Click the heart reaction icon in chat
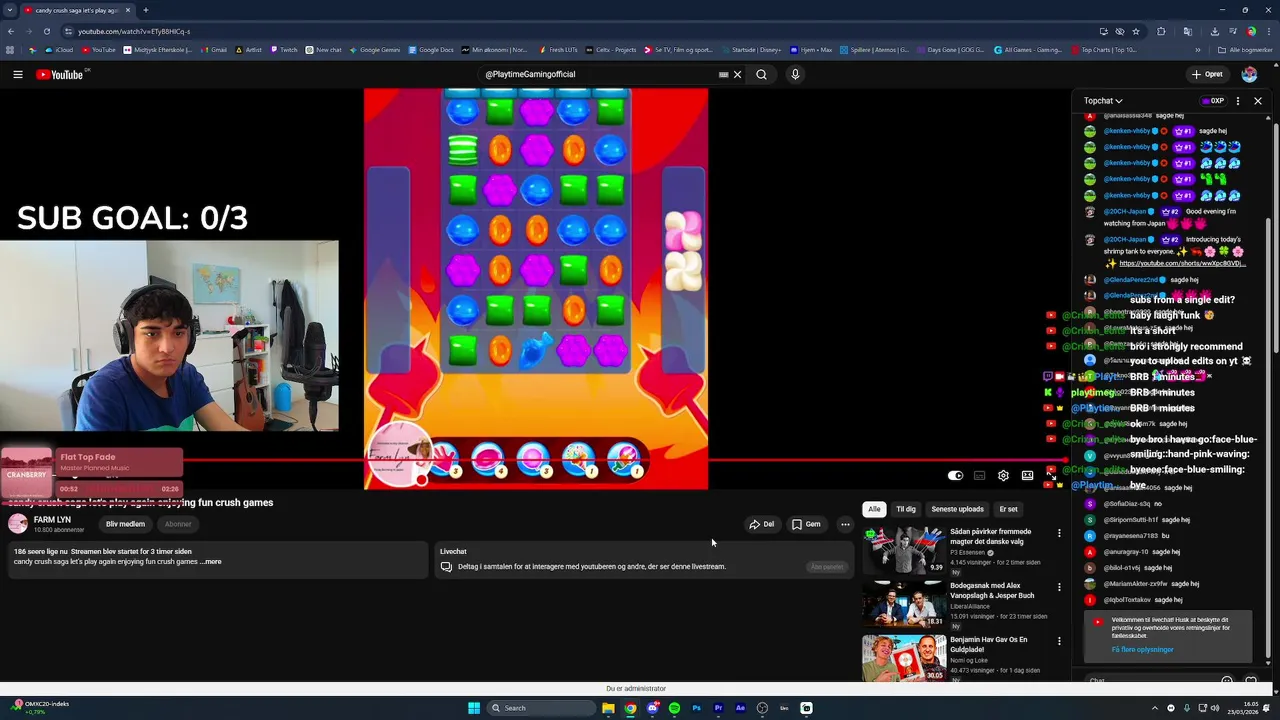The width and height of the screenshot is (1280, 720). click(1251, 680)
